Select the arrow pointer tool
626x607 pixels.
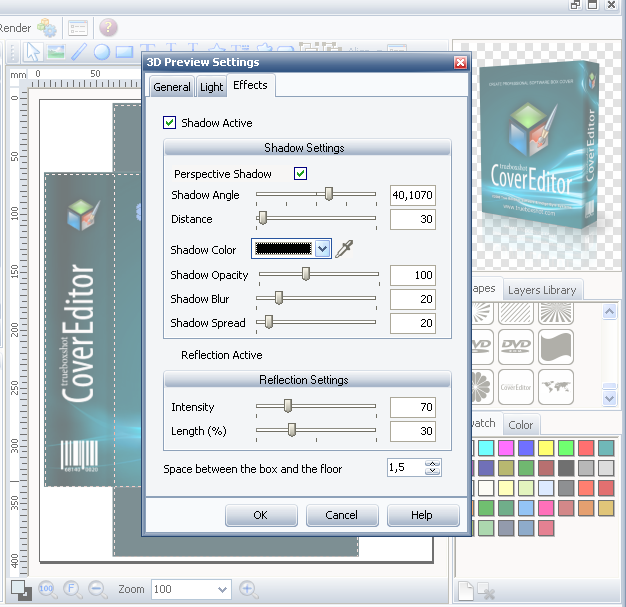point(32,52)
